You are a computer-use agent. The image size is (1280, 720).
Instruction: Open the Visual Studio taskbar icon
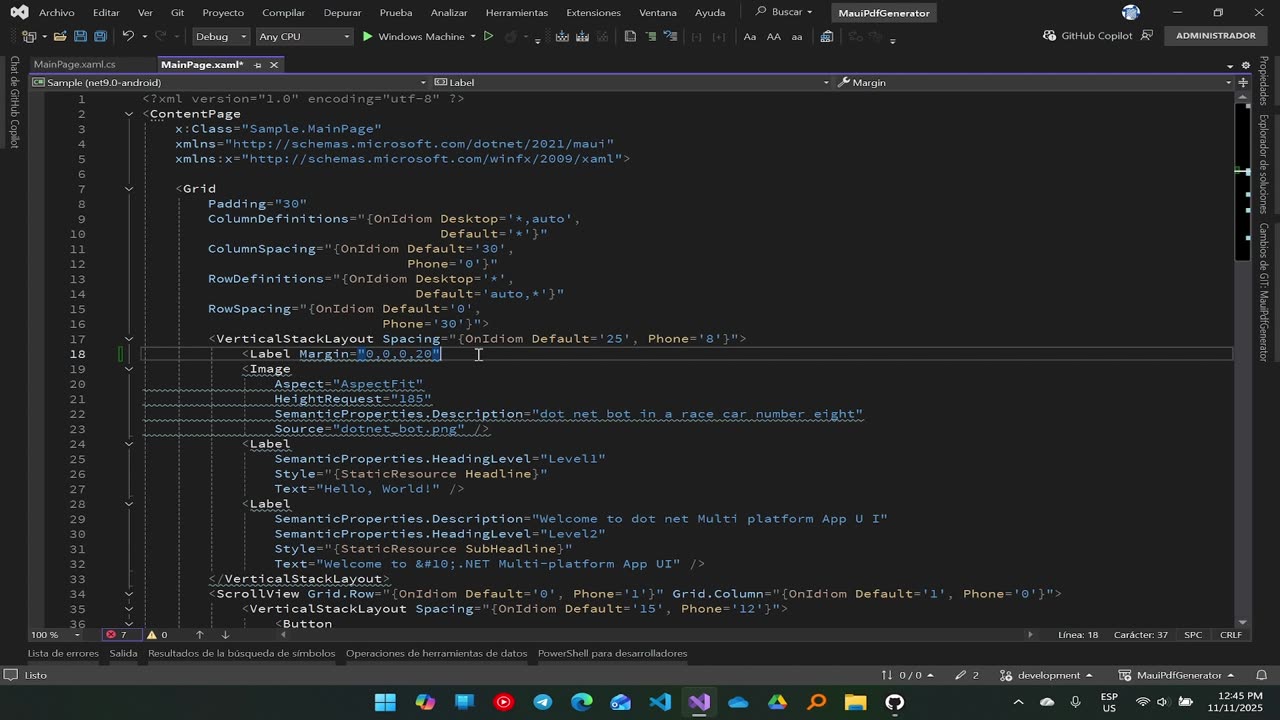tap(699, 702)
